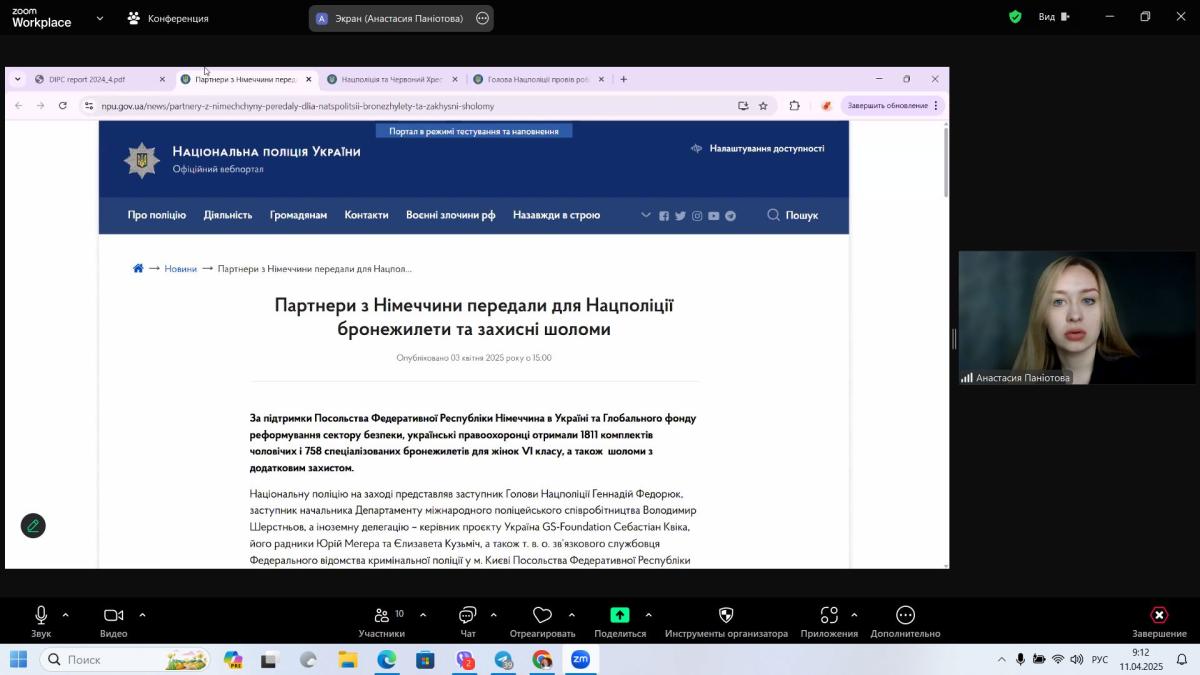Mute microphone with the Звук button
This screenshot has width=1200, height=675.
pos(41,615)
